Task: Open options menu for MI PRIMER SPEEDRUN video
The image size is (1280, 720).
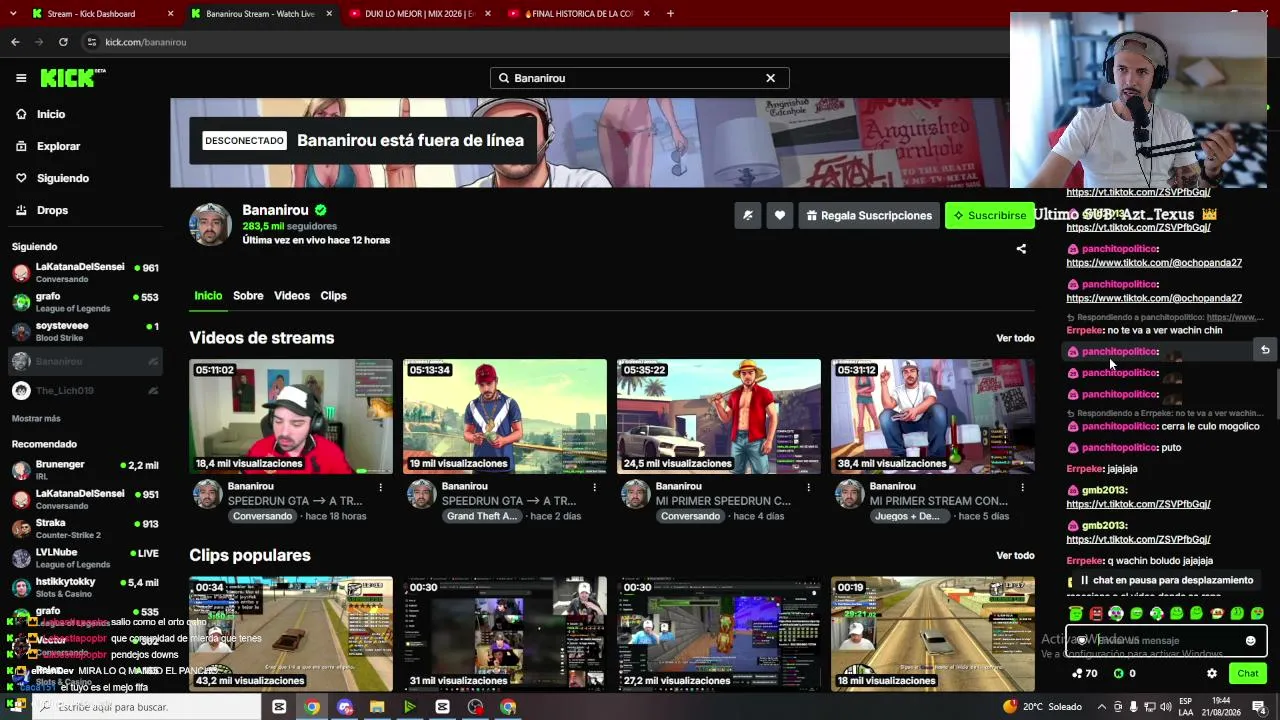Action: tap(808, 487)
